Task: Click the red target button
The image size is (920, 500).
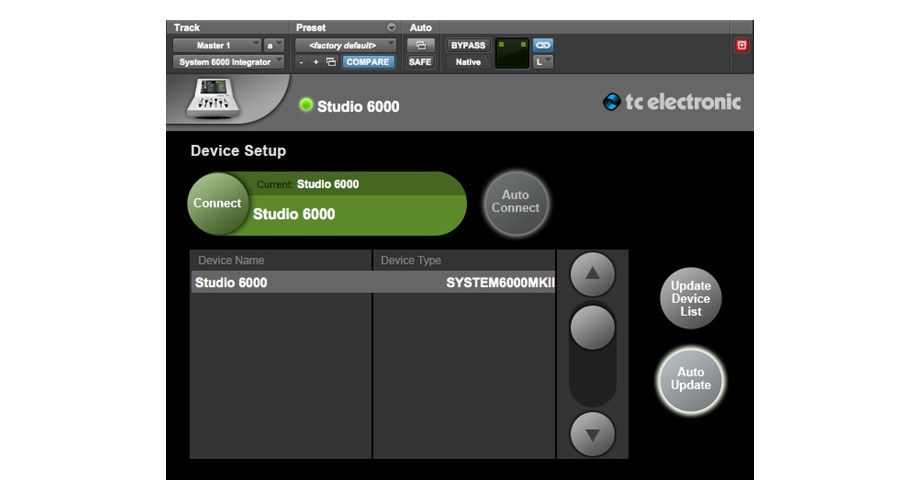Action: pos(742,45)
